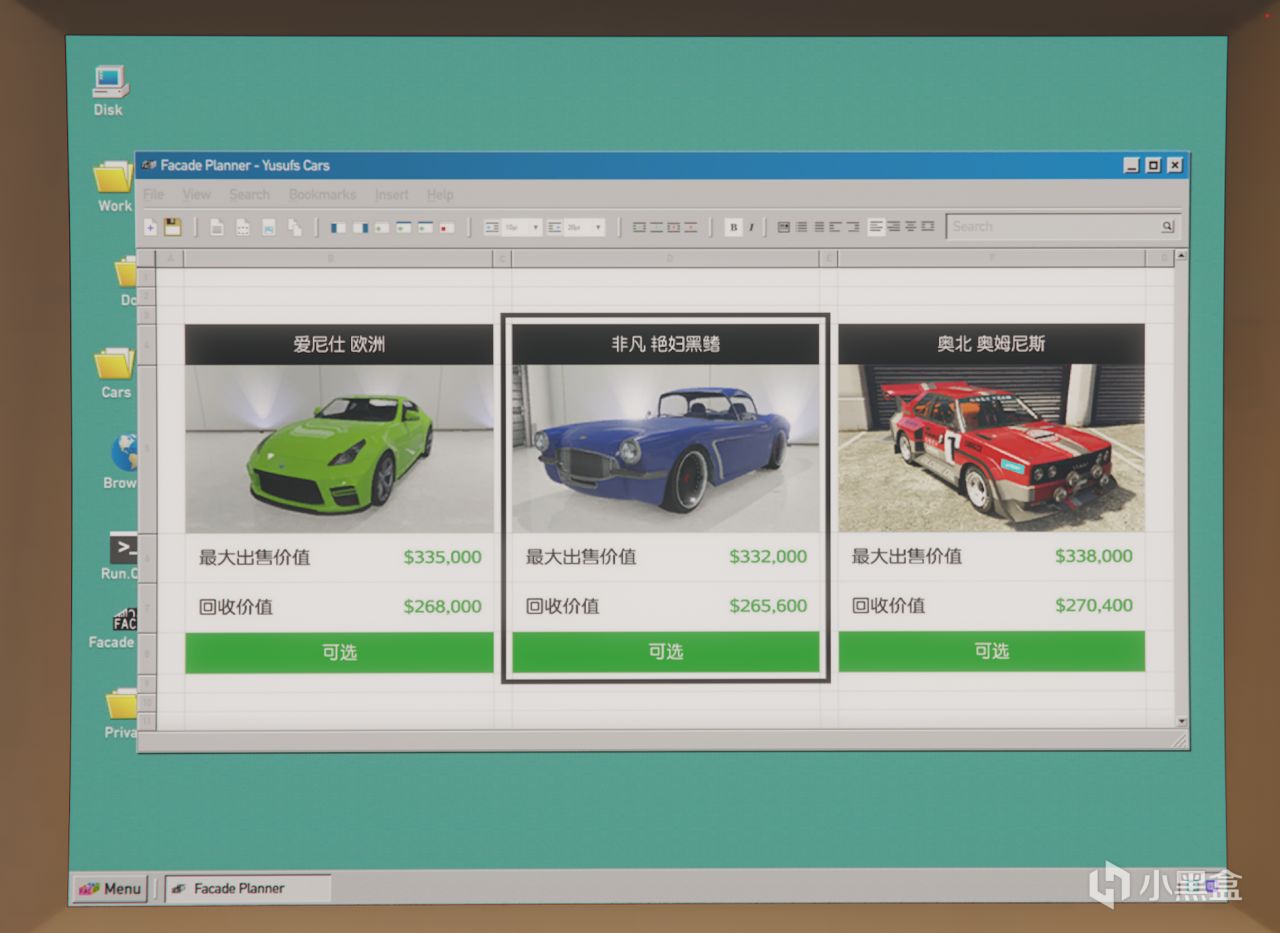
Task: Open the View menu
Action: click(x=197, y=194)
